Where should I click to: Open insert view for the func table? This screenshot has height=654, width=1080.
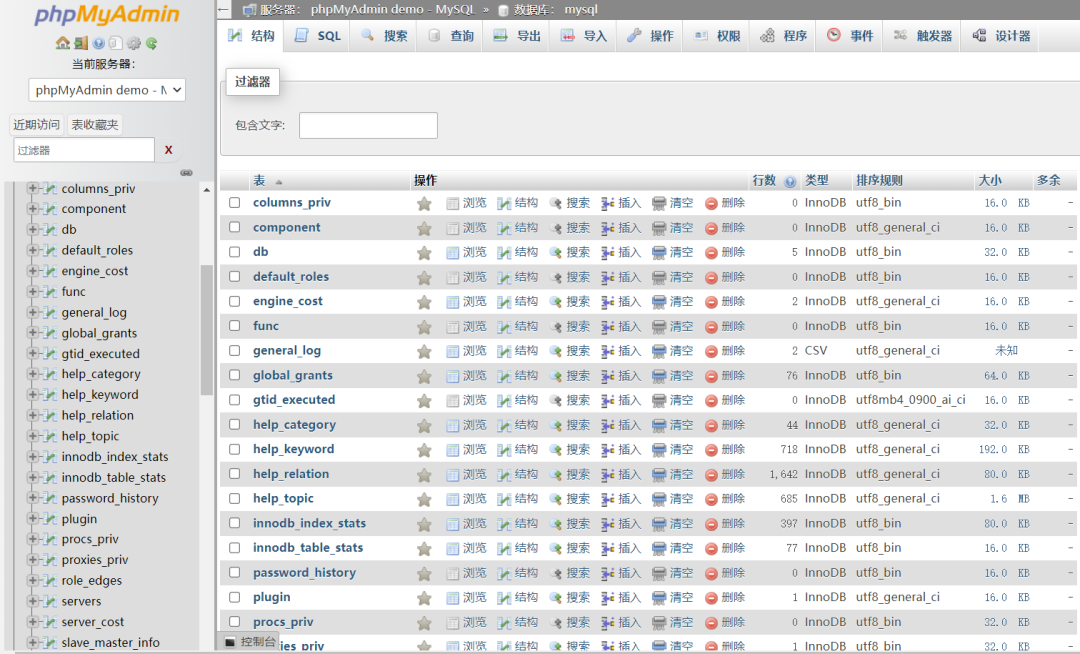(621, 325)
